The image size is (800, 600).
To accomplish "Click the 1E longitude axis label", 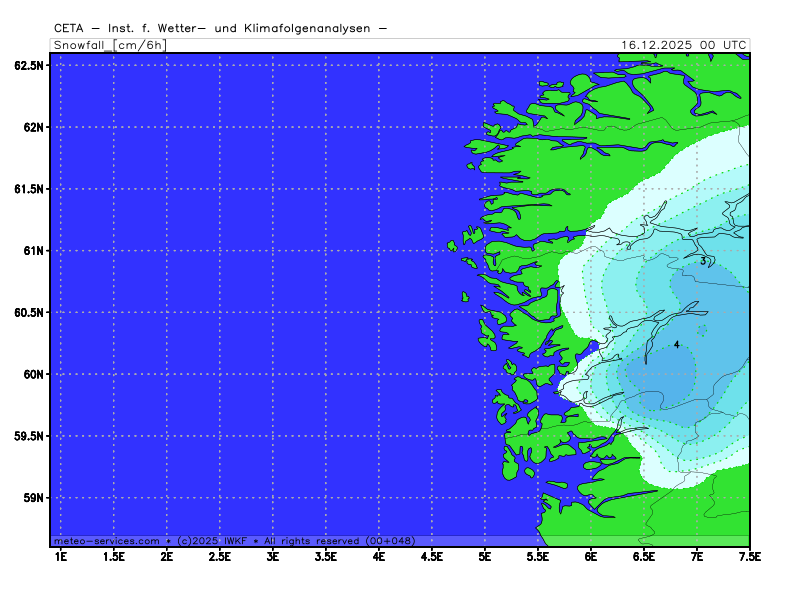I will point(61,556).
